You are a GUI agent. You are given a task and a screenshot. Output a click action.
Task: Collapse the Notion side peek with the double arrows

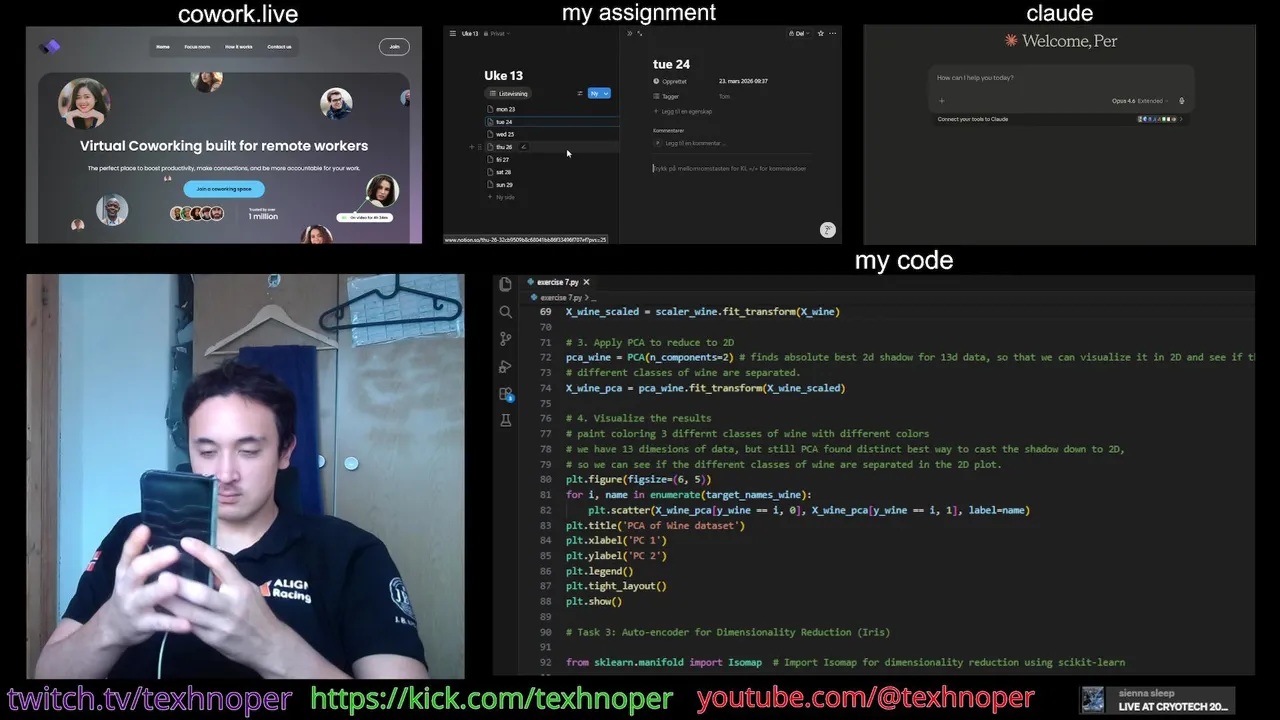(630, 33)
